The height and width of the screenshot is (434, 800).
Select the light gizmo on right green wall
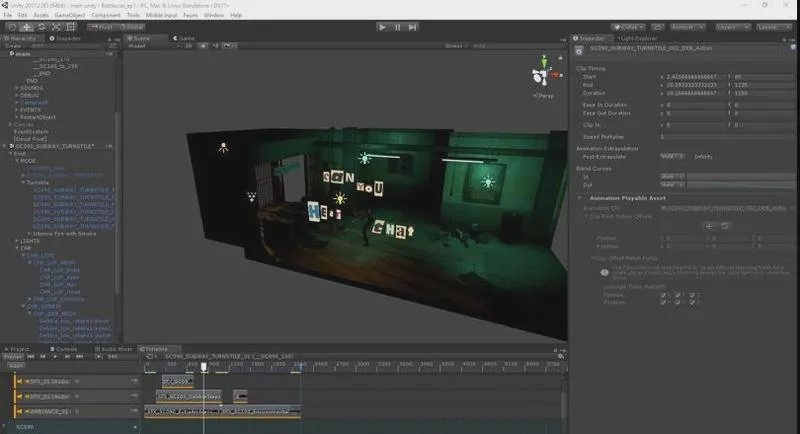(x=488, y=182)
